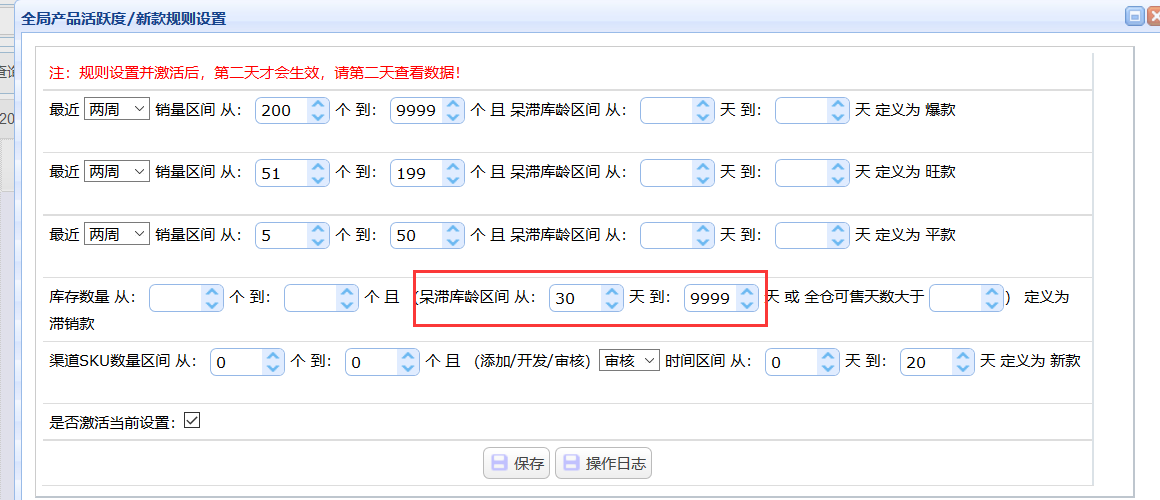
Task: Open the 审核 type dropdown in 新款 row
Action: click(629, 360)
